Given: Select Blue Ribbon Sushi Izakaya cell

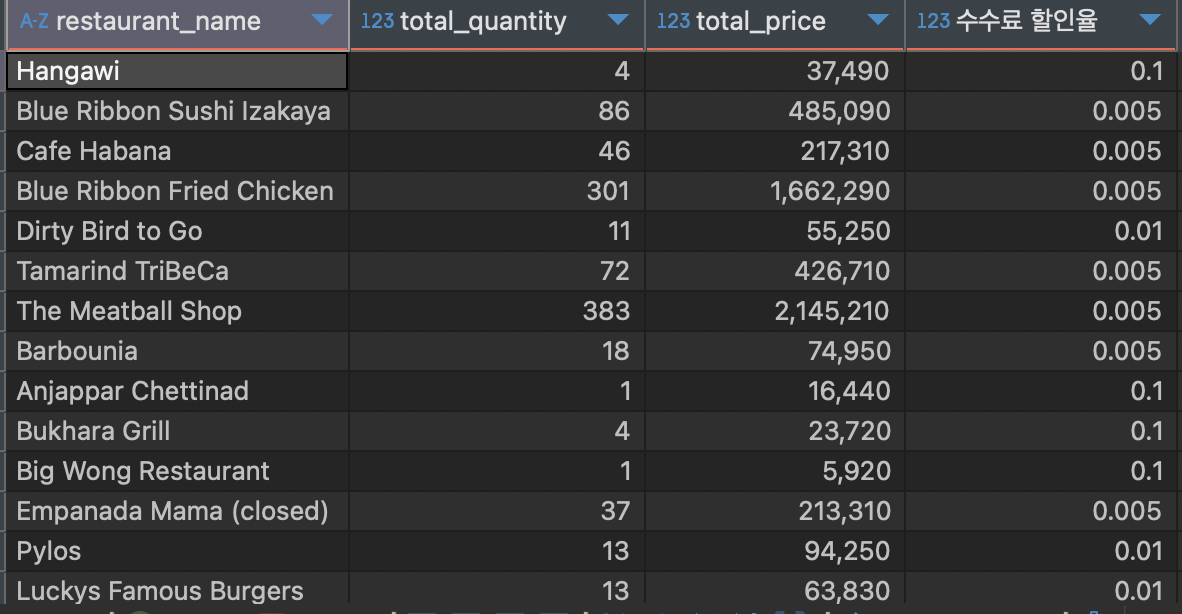Looking at the screenshot, I should click(177, 111).
